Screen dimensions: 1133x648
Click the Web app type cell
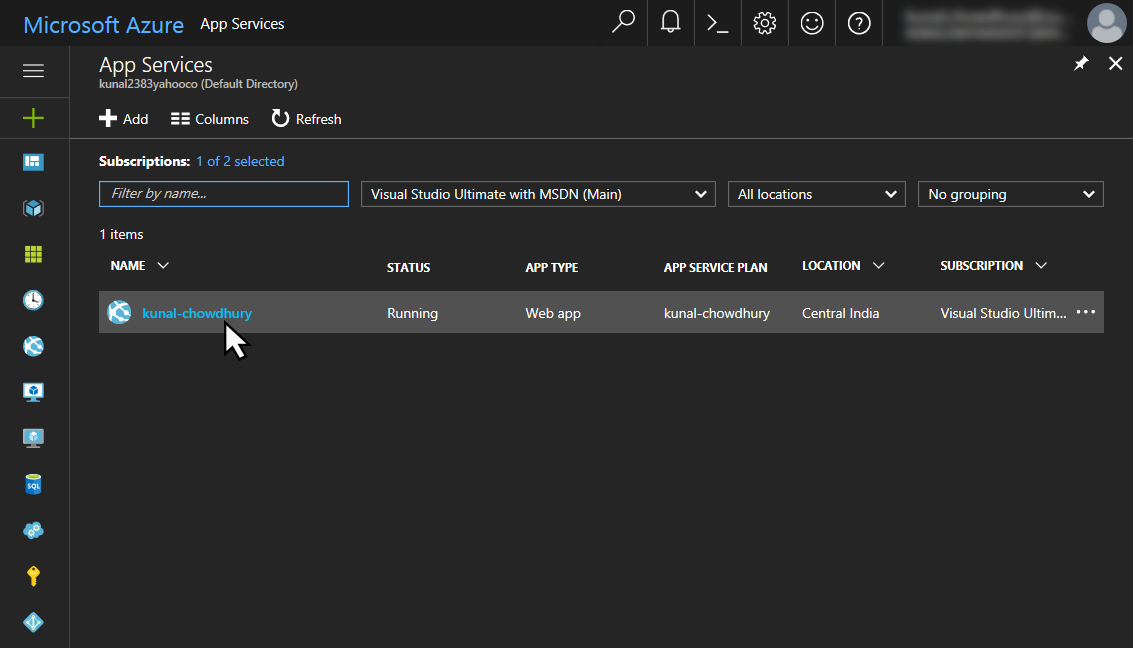(x=553, y=313)
